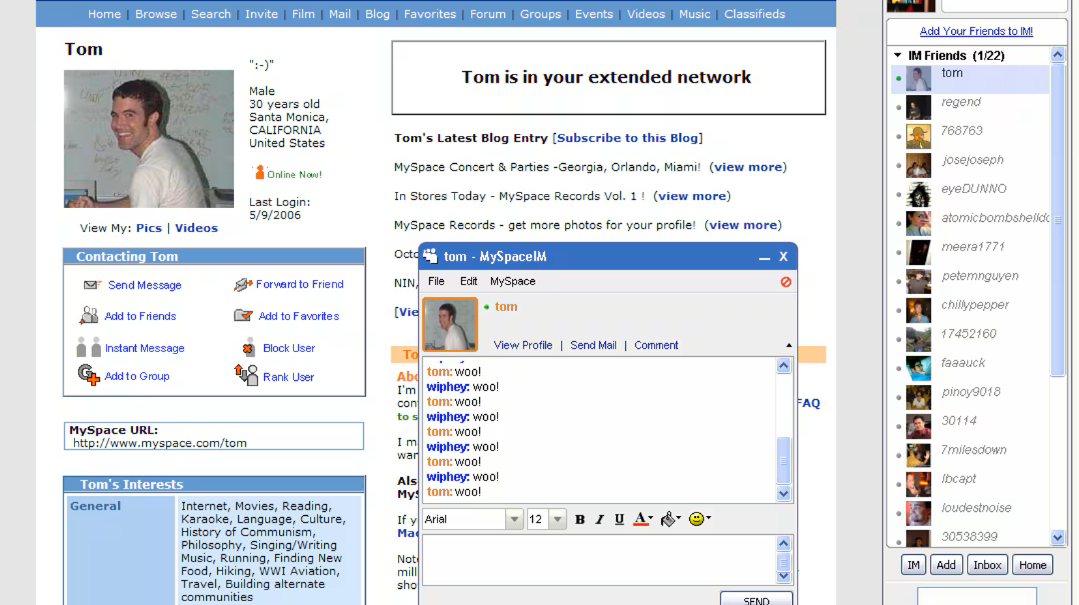This screenshot has height=605, width=1079.
Task: Toggle italic text in IM toolbar
Action: pos(599,520)
